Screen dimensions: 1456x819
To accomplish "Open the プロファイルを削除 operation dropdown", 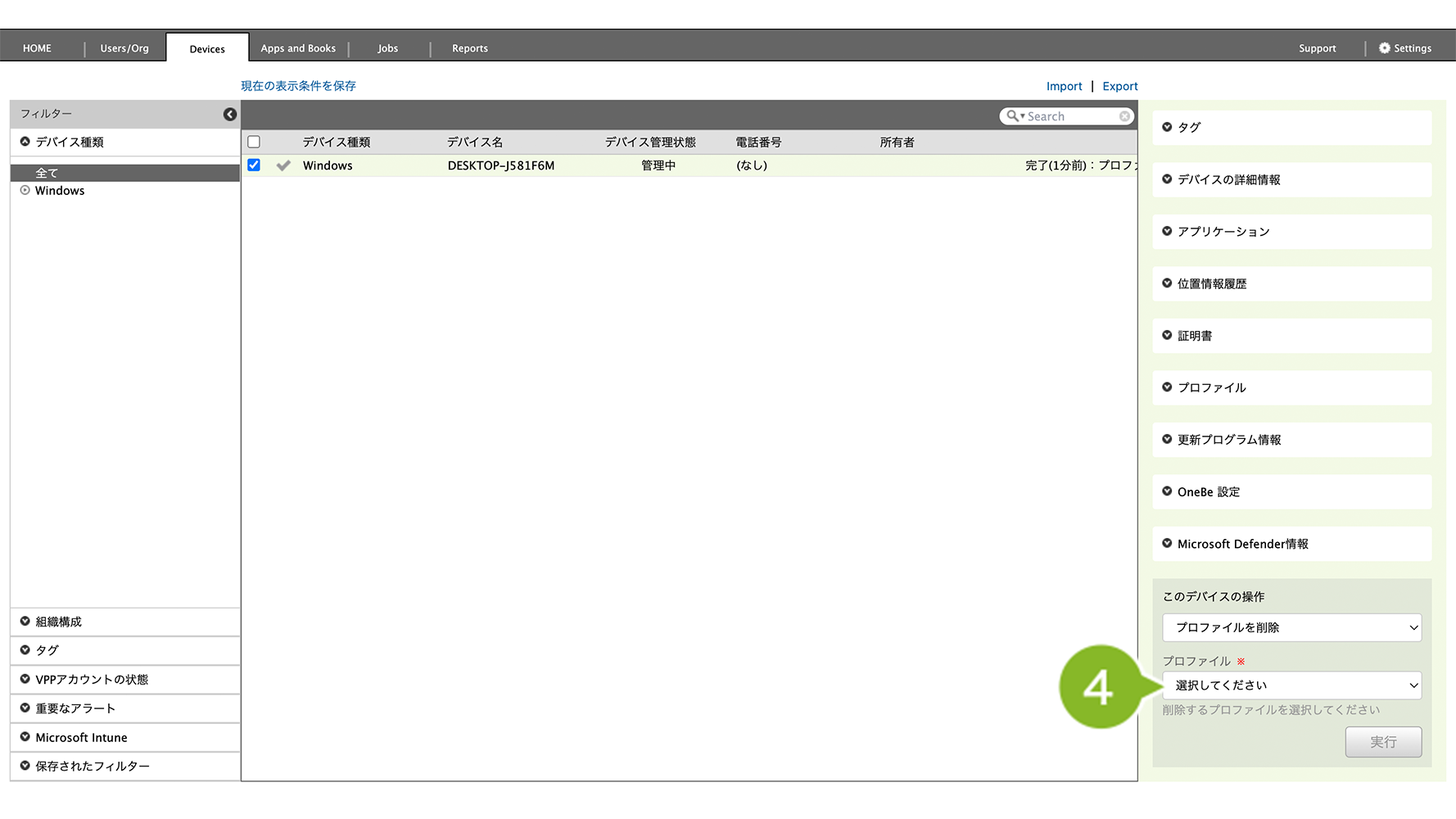I will point(1291,627).
